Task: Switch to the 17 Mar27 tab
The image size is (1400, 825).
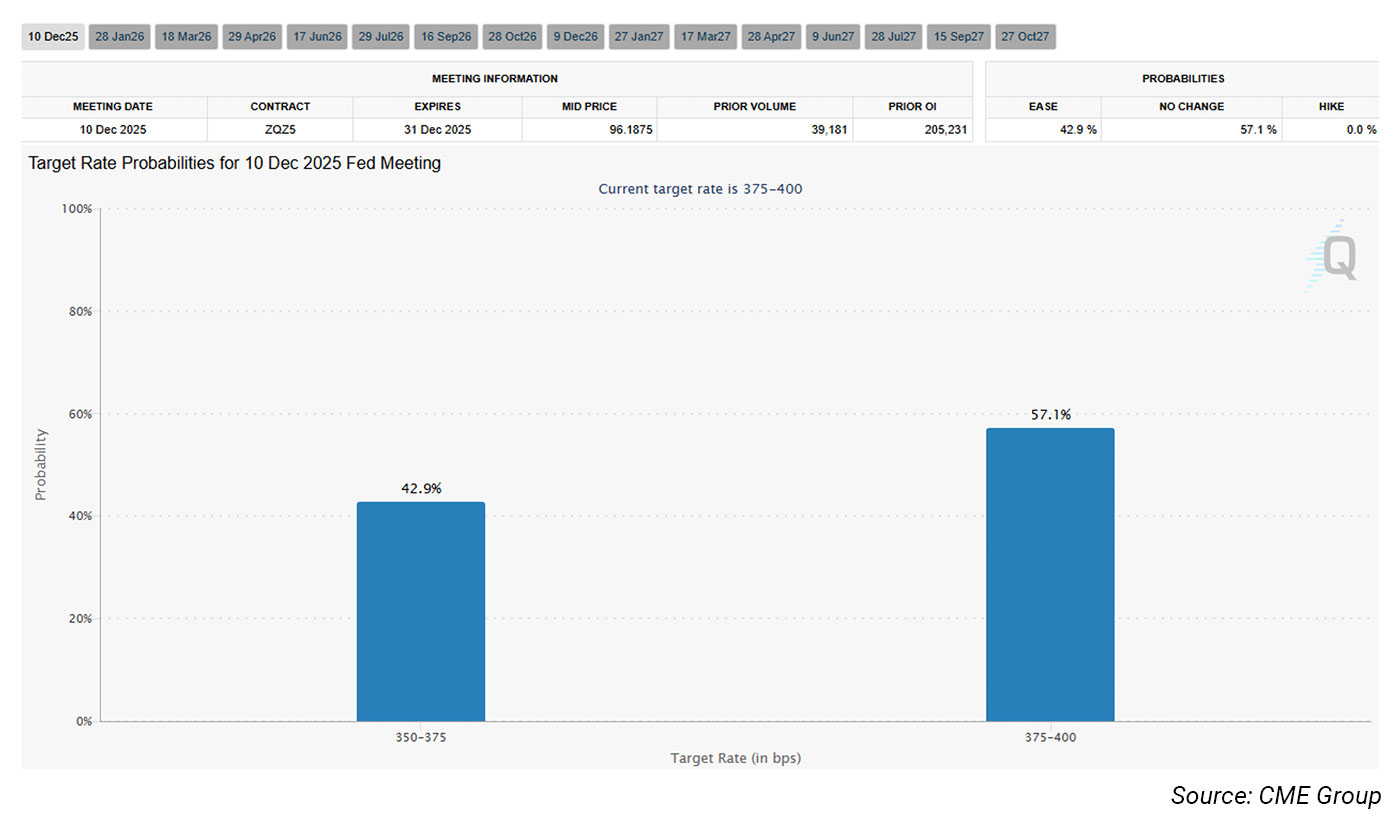Action: coord(705,37)
